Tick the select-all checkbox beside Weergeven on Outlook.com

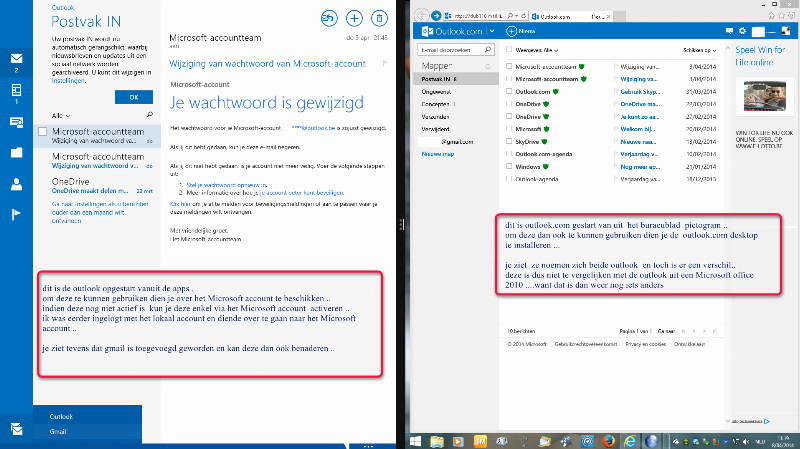pos(509,50)
